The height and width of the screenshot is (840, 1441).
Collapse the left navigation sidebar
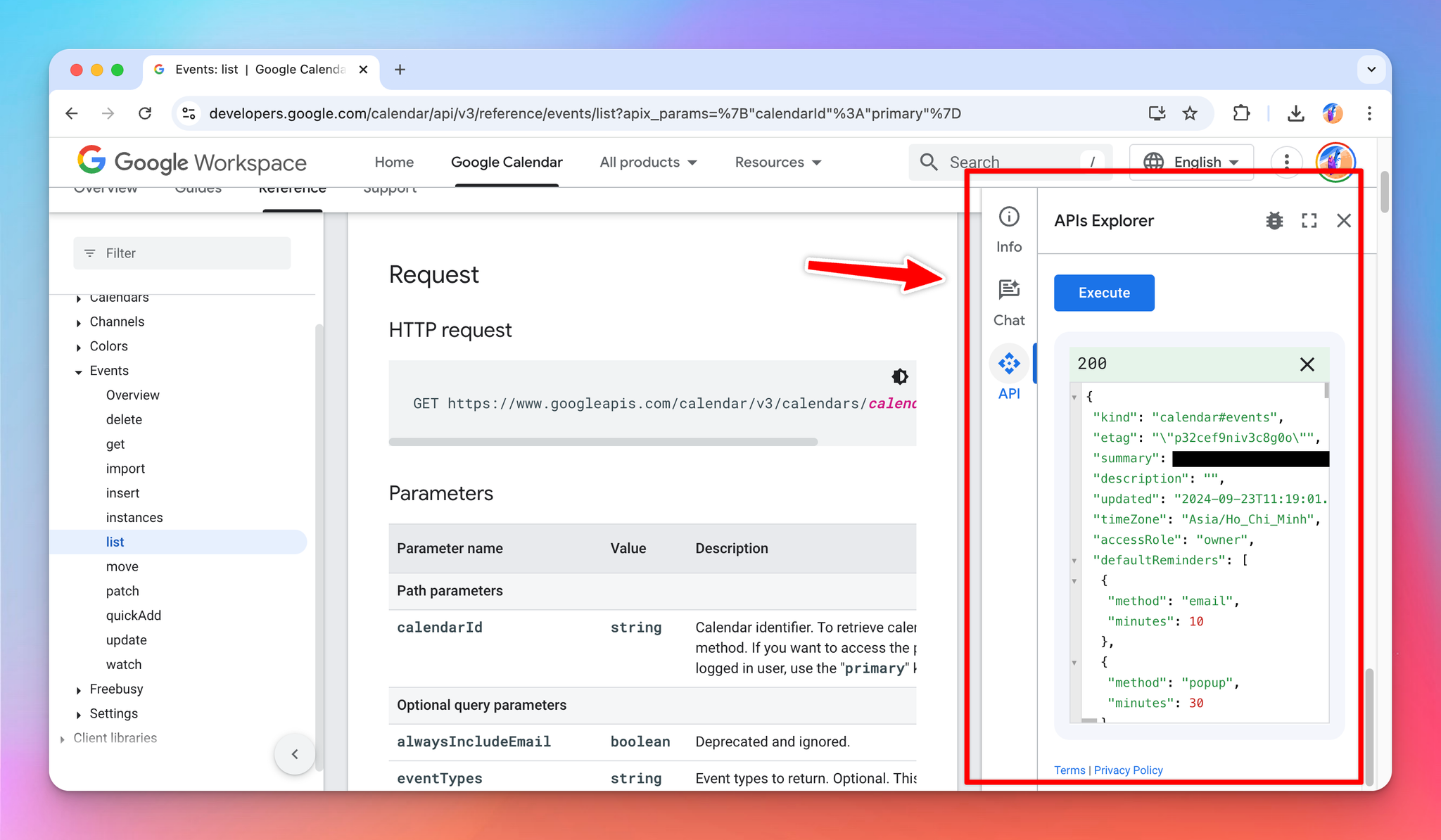pyautogui.click(x=295, y=754)
